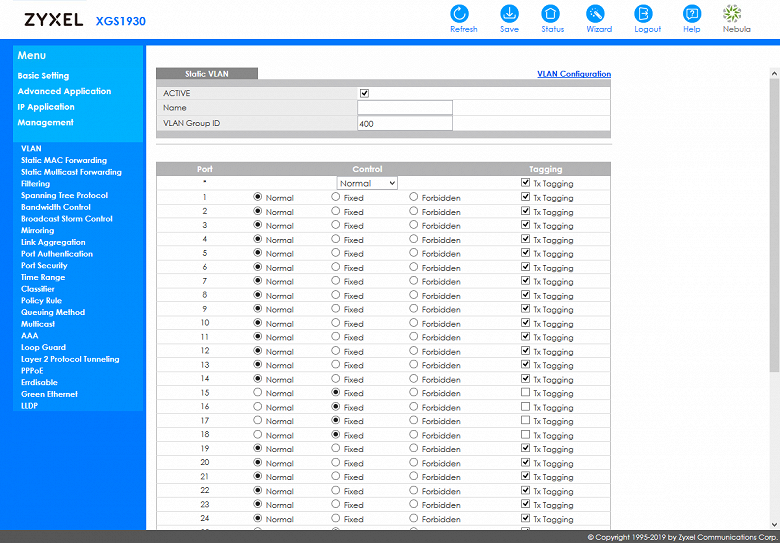The image size is (780, 543).
Task: Open the Status page icon
Action: pos(550,13)
